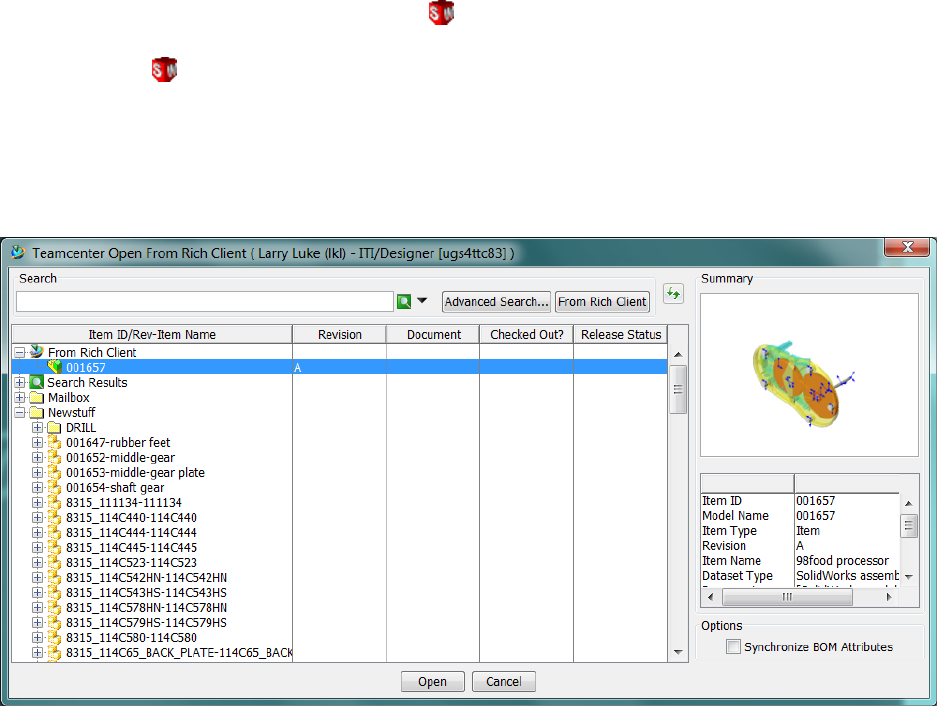Toggle Synchronize BOM Attributes checkbox
The height and width of the screenshot is (706, 937).
coord(733,646)
